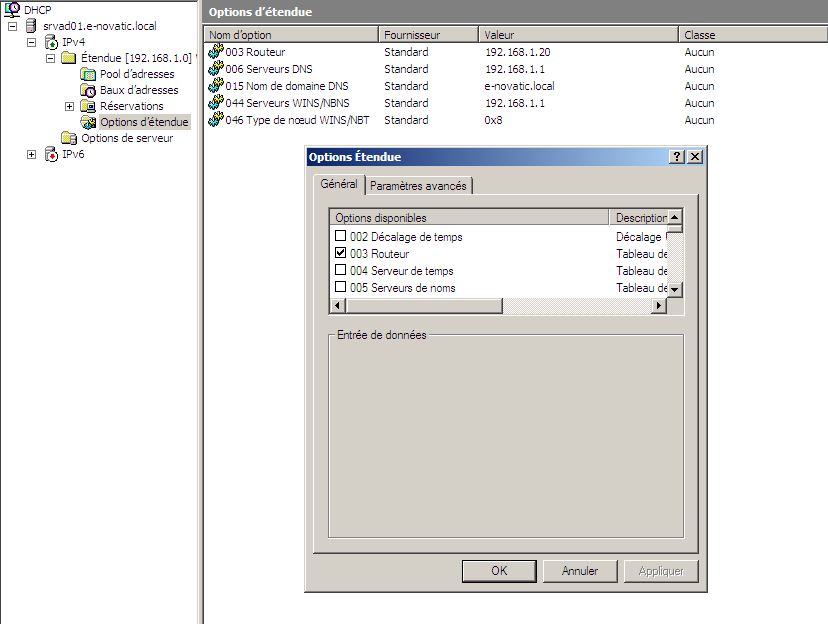Select the 002 Décalage de temps label
The width and height of the screenshot is (828, 624).
click(x=406, y=237)
